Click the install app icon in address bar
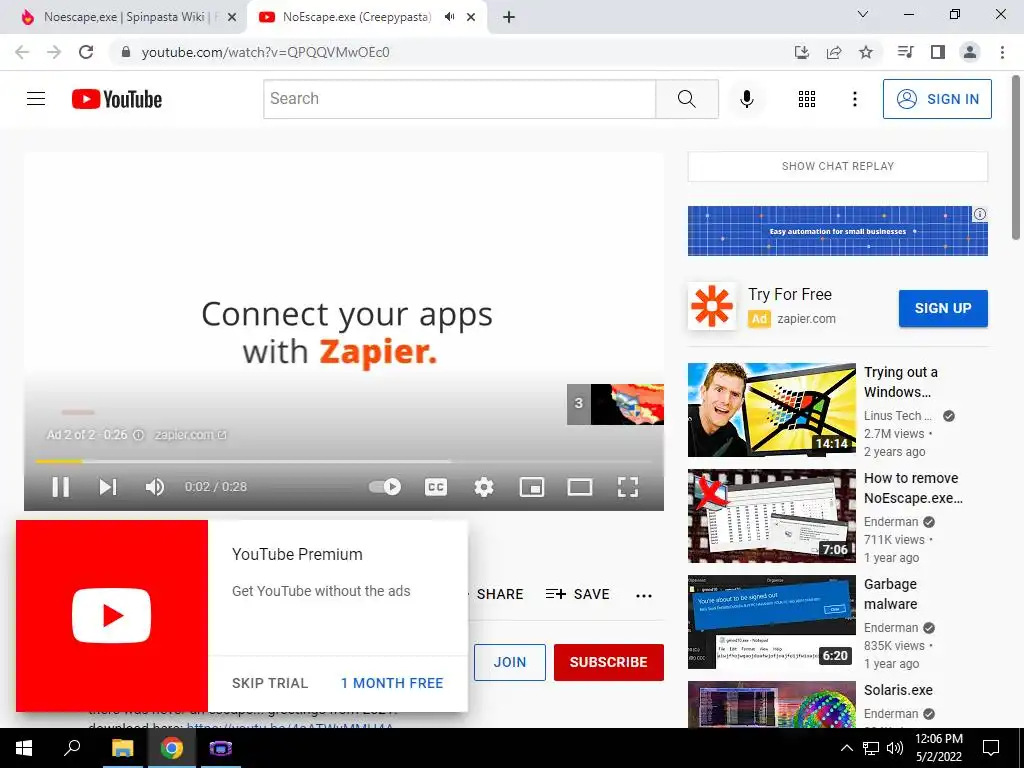 802,52
